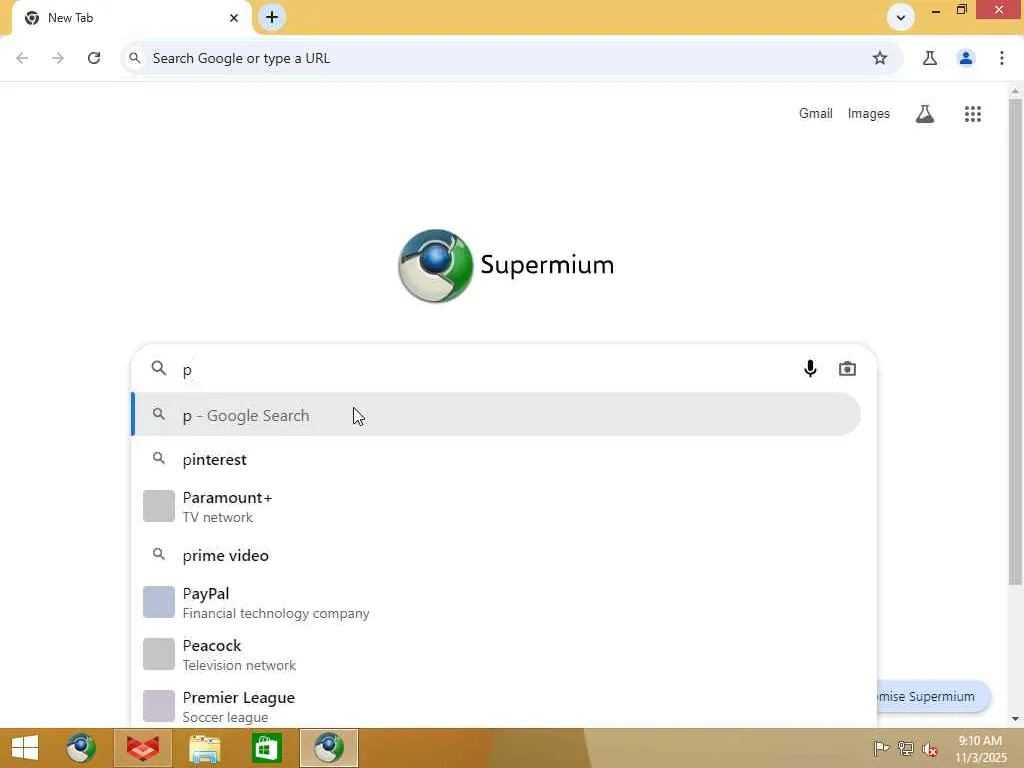
Task: Click the browser forward arrow
Action: tap(58, 58)
